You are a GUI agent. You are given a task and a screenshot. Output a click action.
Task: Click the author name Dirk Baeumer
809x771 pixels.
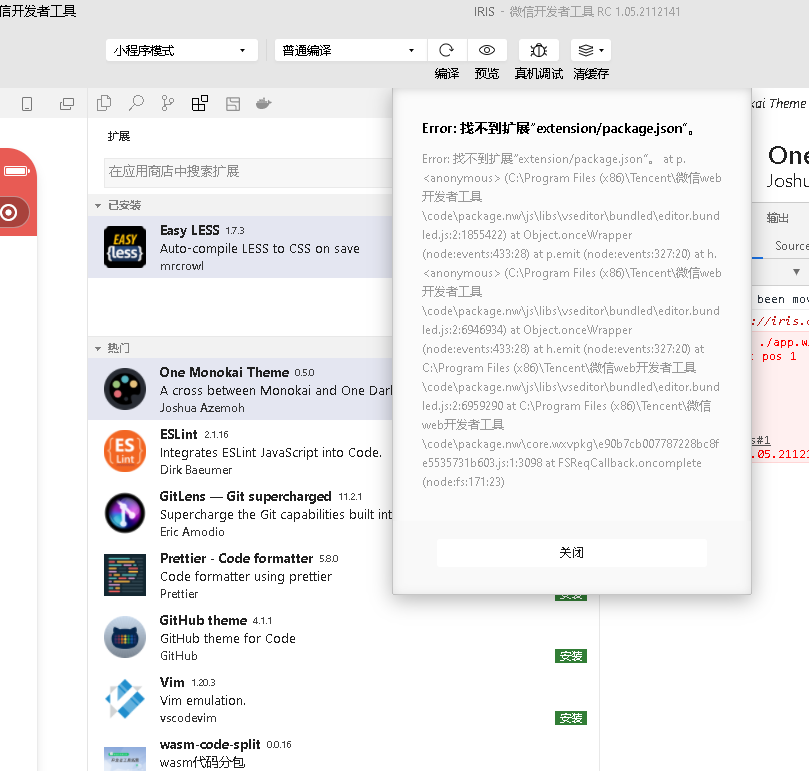coord(196,470)
